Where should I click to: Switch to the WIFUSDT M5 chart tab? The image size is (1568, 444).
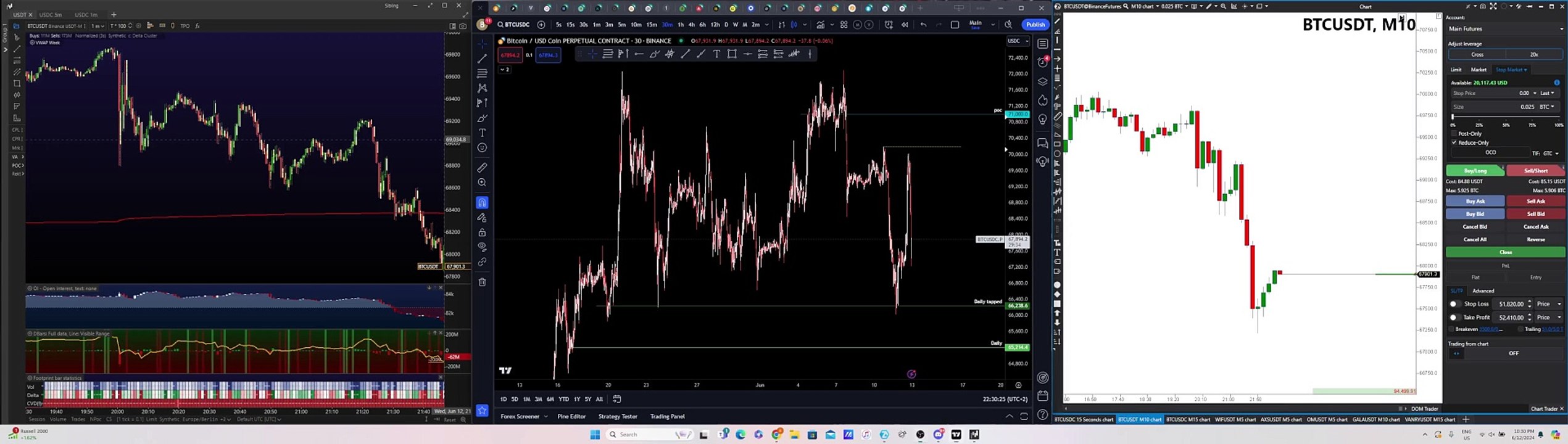pyautogui.click(x=1235, y=420)
